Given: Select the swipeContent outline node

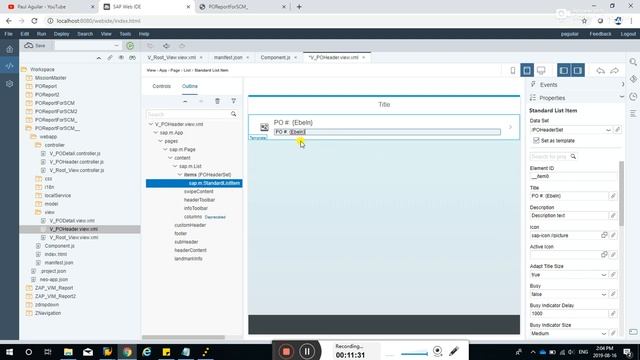Looking at the screenshot, I should coord(198,191).
